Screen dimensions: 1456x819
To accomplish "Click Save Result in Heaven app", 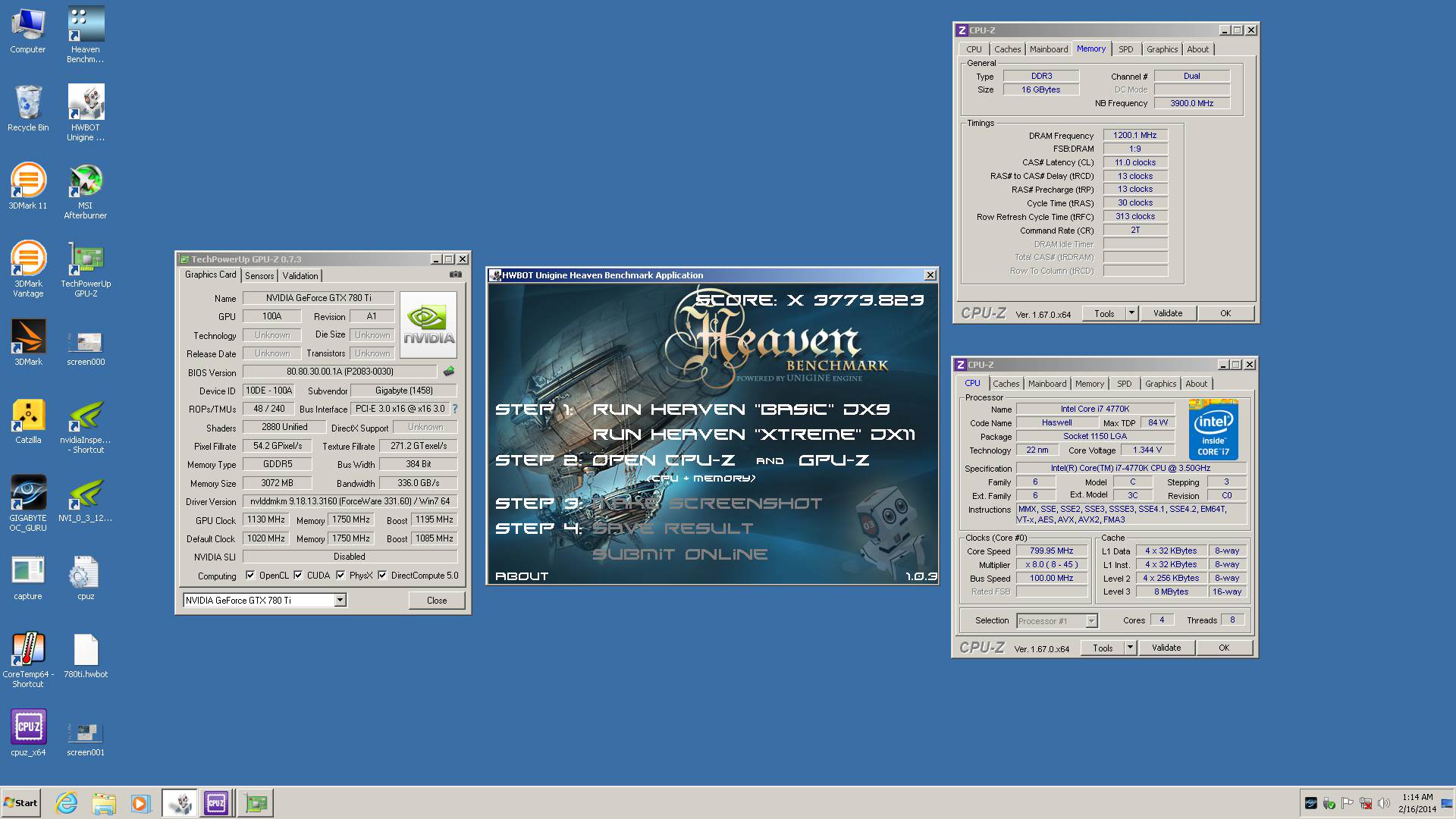I will (x=673, y=529).
